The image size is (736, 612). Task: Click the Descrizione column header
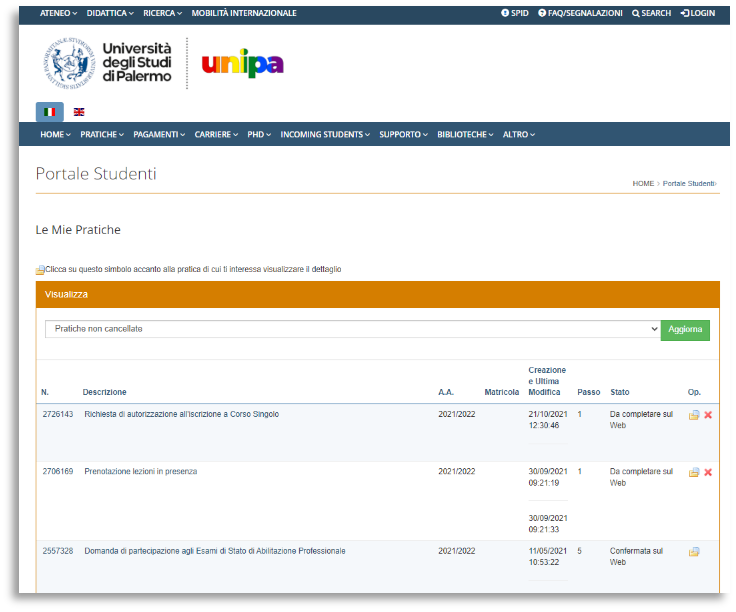(x=104, y=392)
